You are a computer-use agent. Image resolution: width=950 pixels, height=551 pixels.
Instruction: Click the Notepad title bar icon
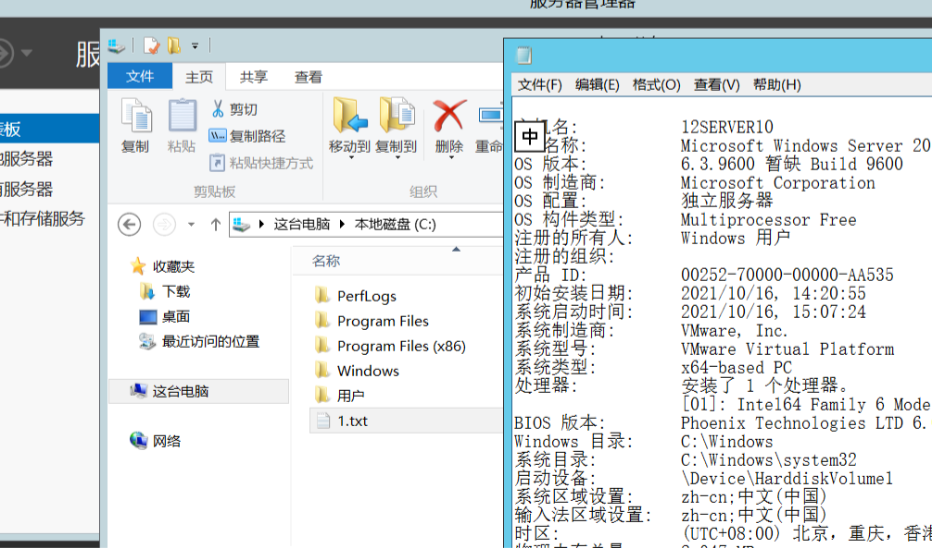(524, 56)
